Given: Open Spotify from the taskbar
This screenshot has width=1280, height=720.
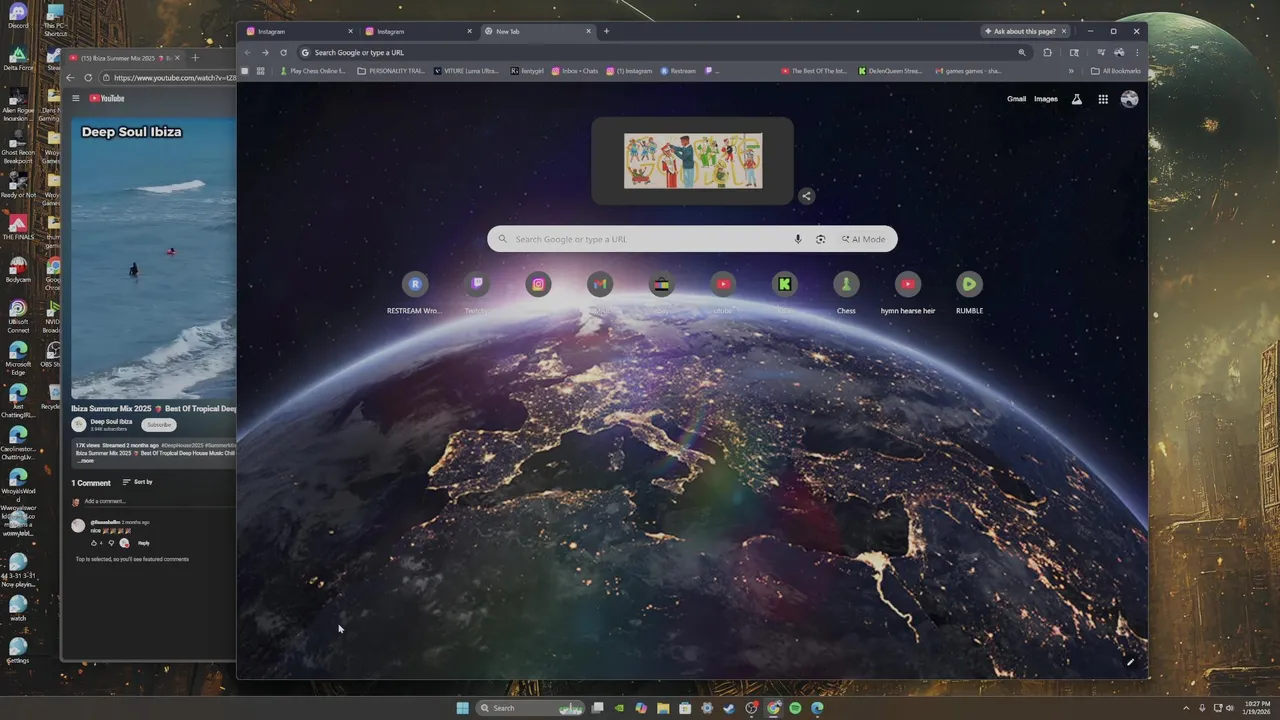Looking at the screenshot, I should (x=795, y=708).
